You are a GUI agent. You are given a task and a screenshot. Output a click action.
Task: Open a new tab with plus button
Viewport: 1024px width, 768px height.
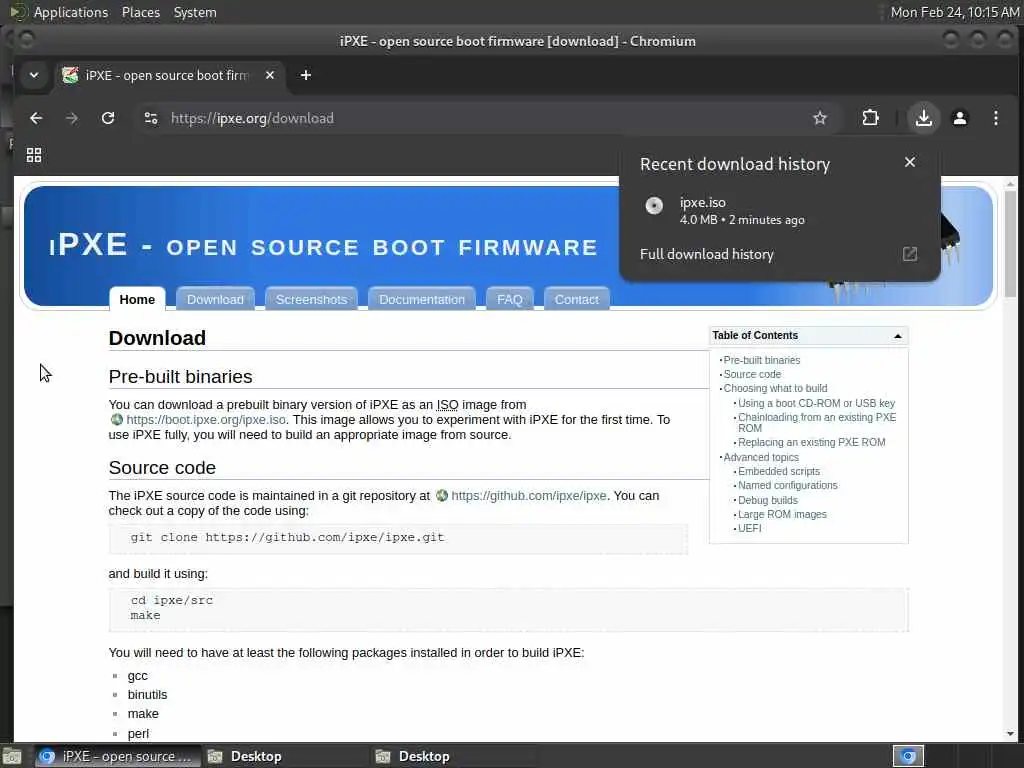306,75
